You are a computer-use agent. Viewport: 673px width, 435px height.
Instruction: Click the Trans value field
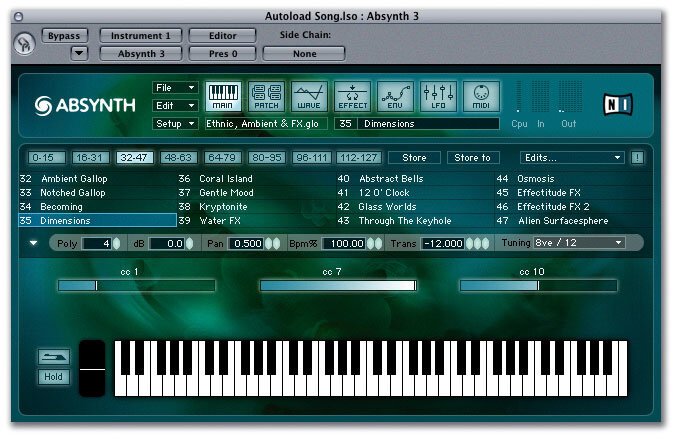(443, 243)
